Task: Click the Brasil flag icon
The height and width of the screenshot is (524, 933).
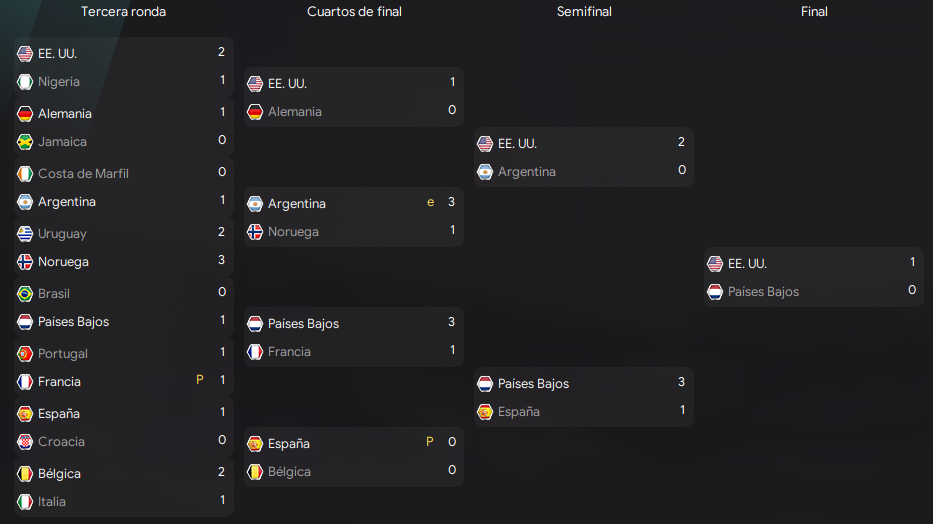Action: click(x=25, y=294)
